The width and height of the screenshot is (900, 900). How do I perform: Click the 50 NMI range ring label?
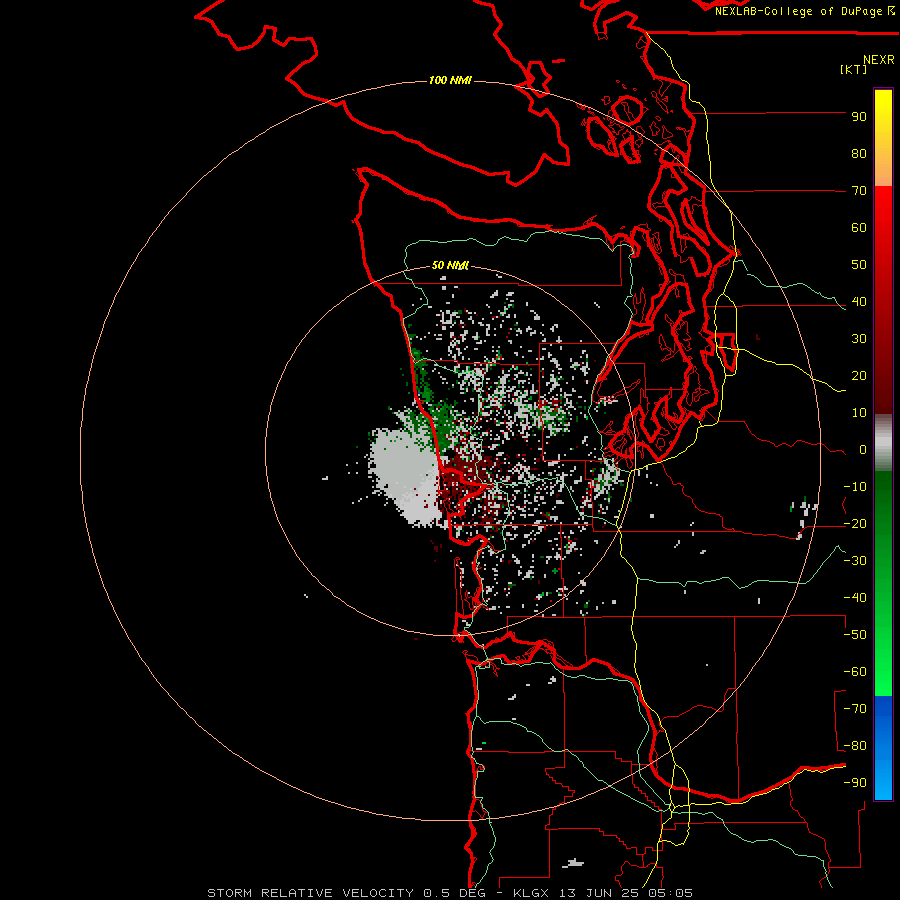coord(450,265)
